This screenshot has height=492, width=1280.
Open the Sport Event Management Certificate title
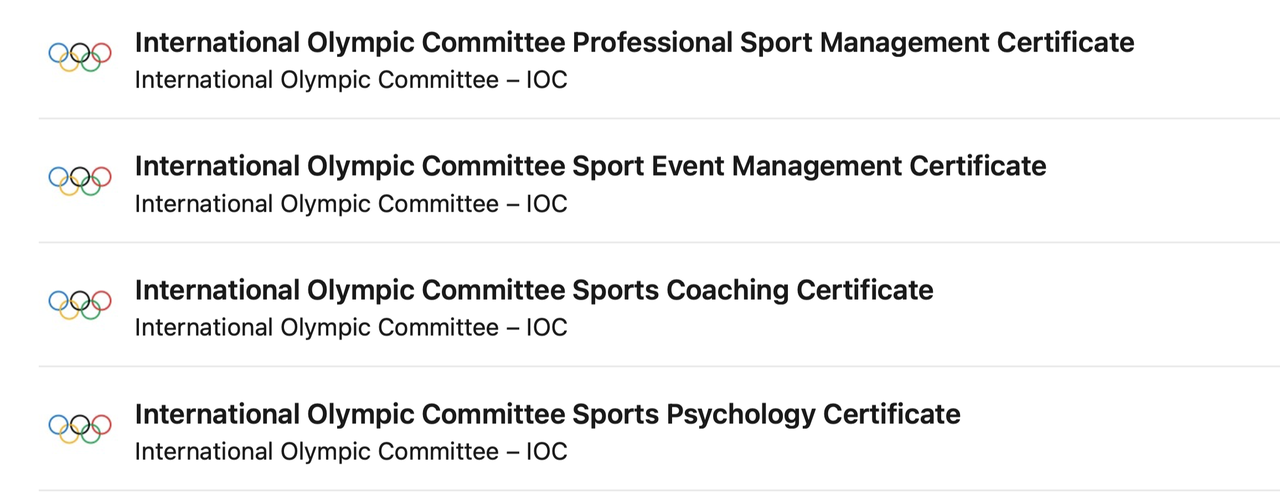590,166
